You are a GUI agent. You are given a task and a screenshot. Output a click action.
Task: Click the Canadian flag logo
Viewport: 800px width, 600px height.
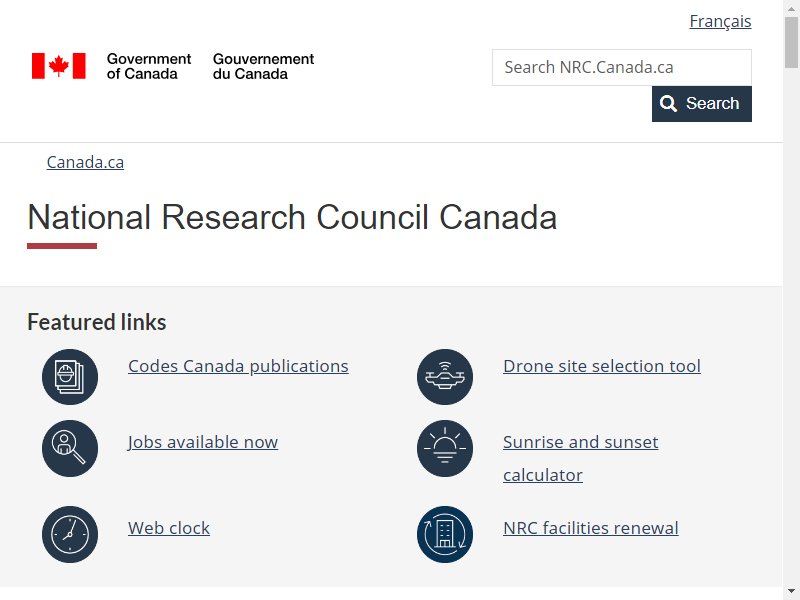click(x=59, y=66)
